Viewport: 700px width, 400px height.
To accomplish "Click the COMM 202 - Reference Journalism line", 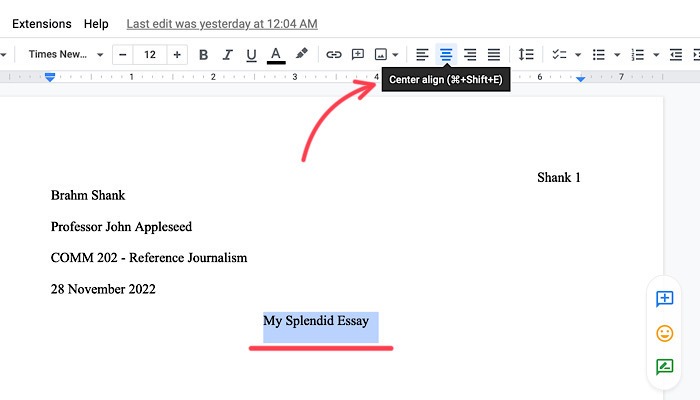I will point(149,258).
